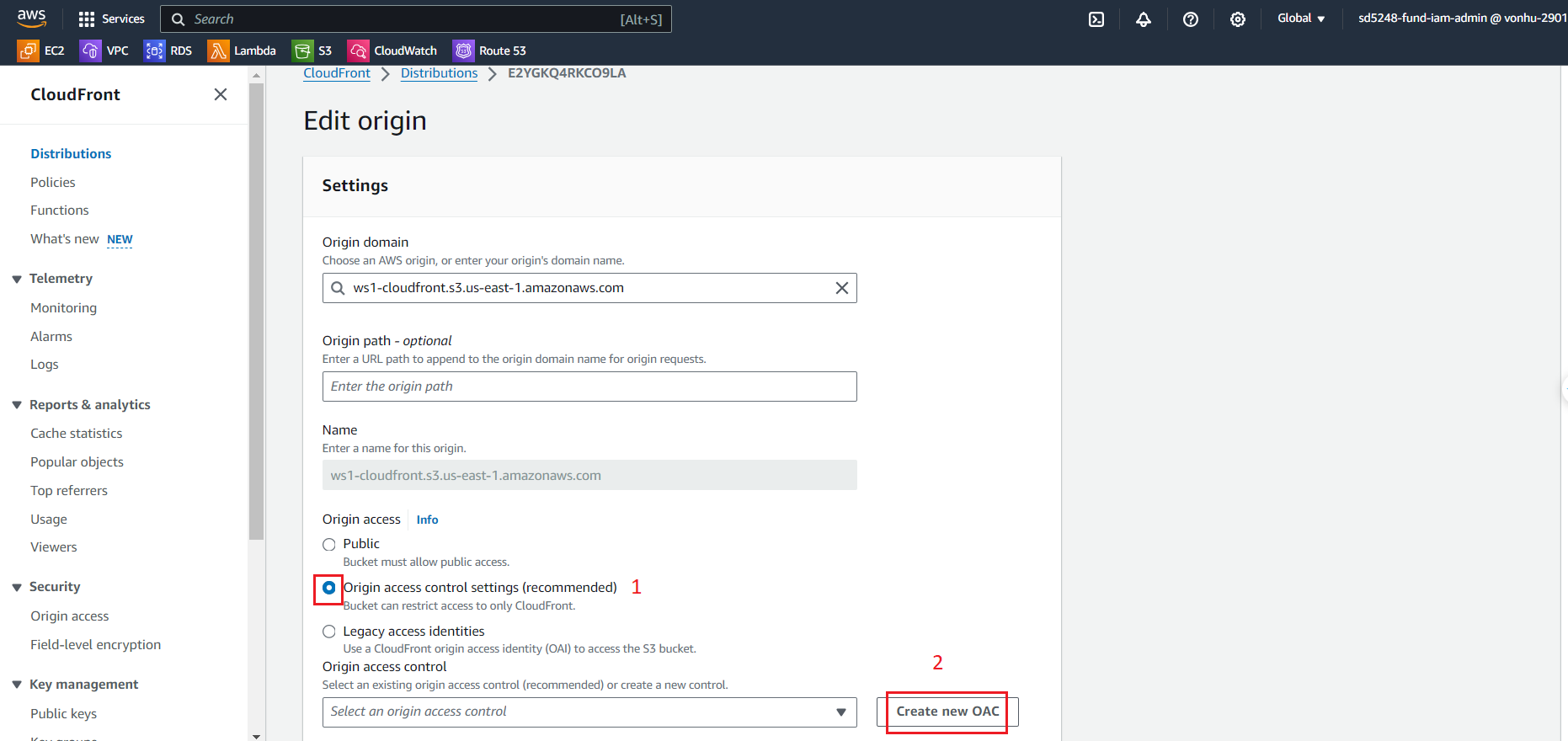This screenshot has height=741, width=1568.
Task: Open Policies in the CloudFront sidebar
Action: coord(53,182)
